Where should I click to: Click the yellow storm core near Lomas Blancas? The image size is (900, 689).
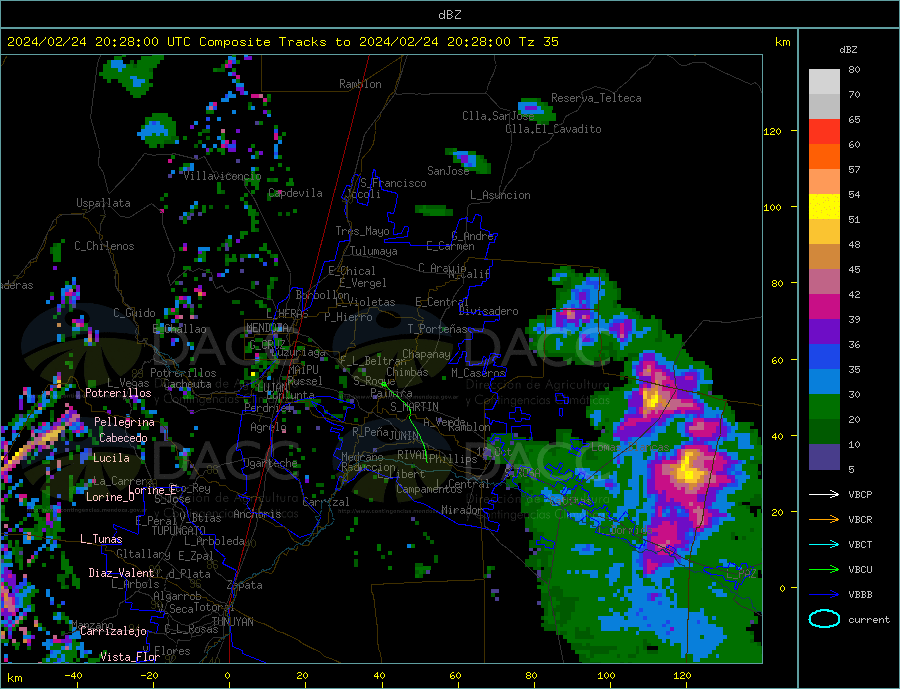coord(688,469)
